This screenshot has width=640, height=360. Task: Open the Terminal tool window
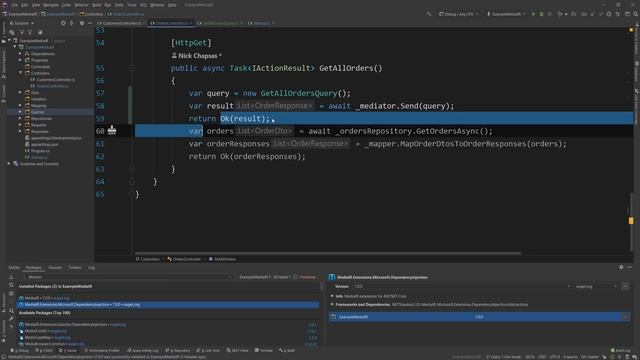264,350
